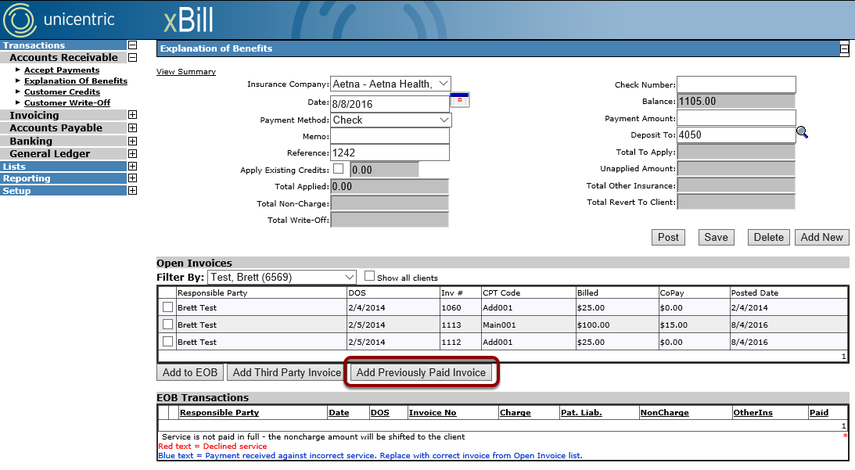The image size is (855, 470).
Task: Click the Reference field containing 1242
Action: click(x=390, y=153)
